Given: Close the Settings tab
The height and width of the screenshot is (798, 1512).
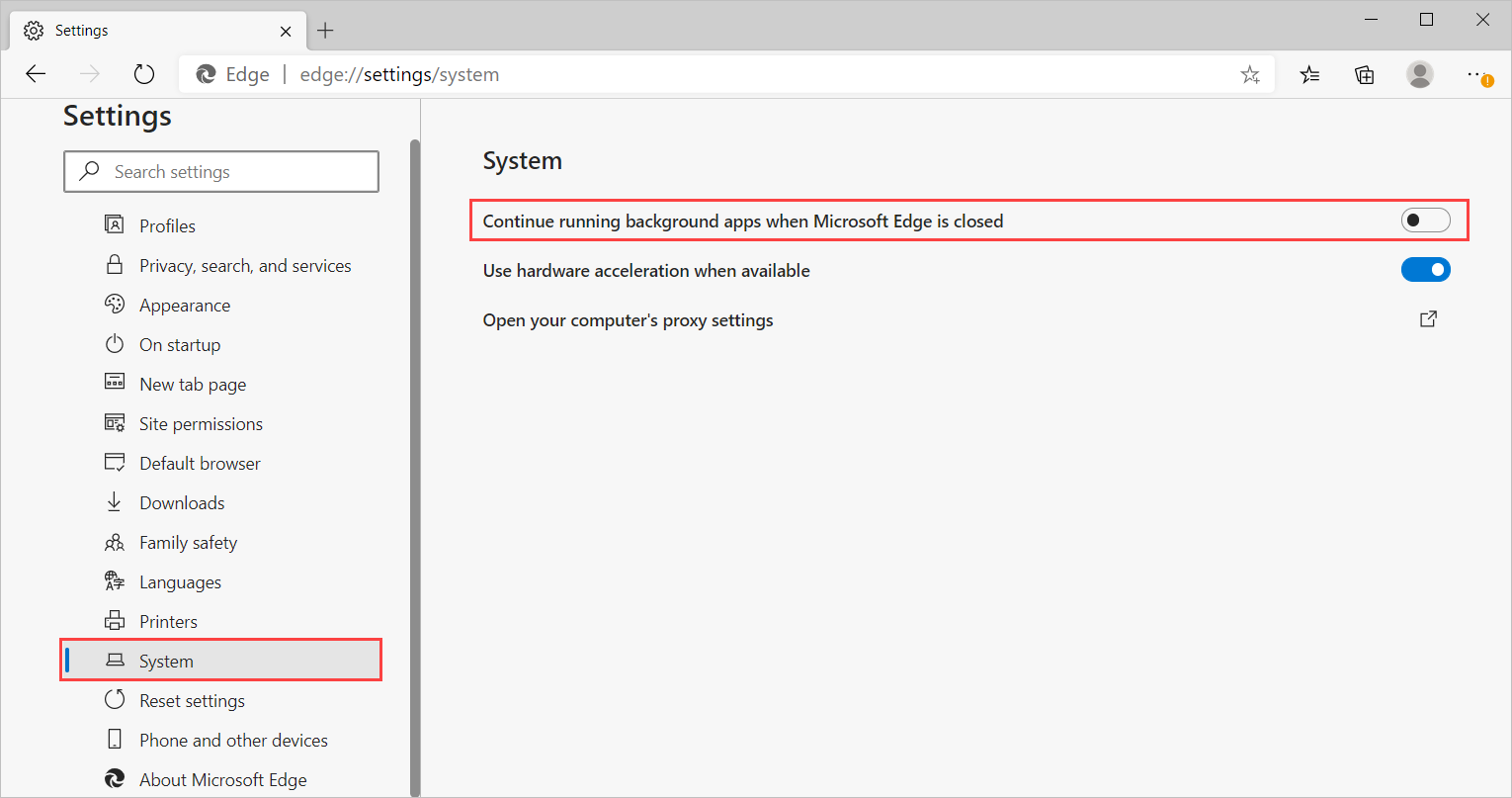Looking at the screenshot, I should [286, 31].
